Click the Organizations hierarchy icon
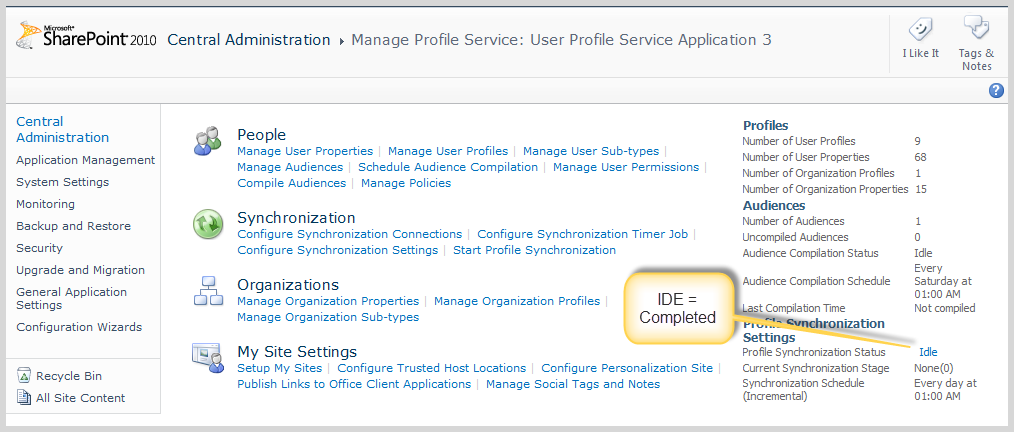Image resolution: width=1014 pixels, height=432 pixels. (208, 292)
